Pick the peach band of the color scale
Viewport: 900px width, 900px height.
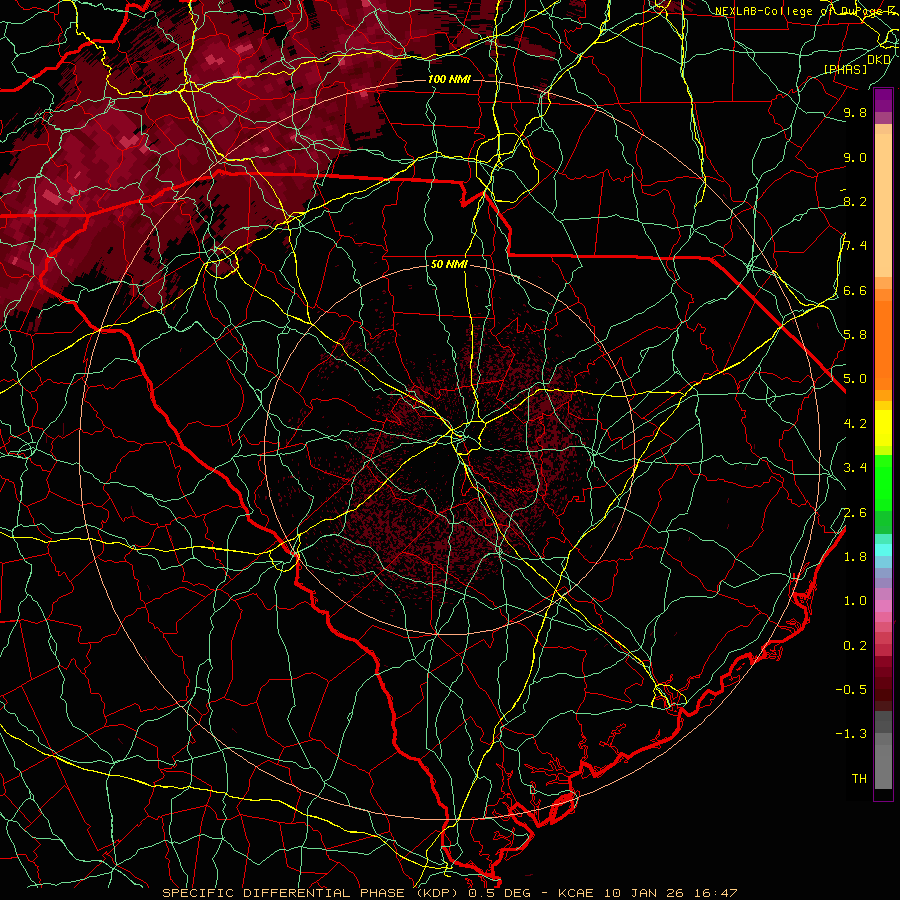883,205
